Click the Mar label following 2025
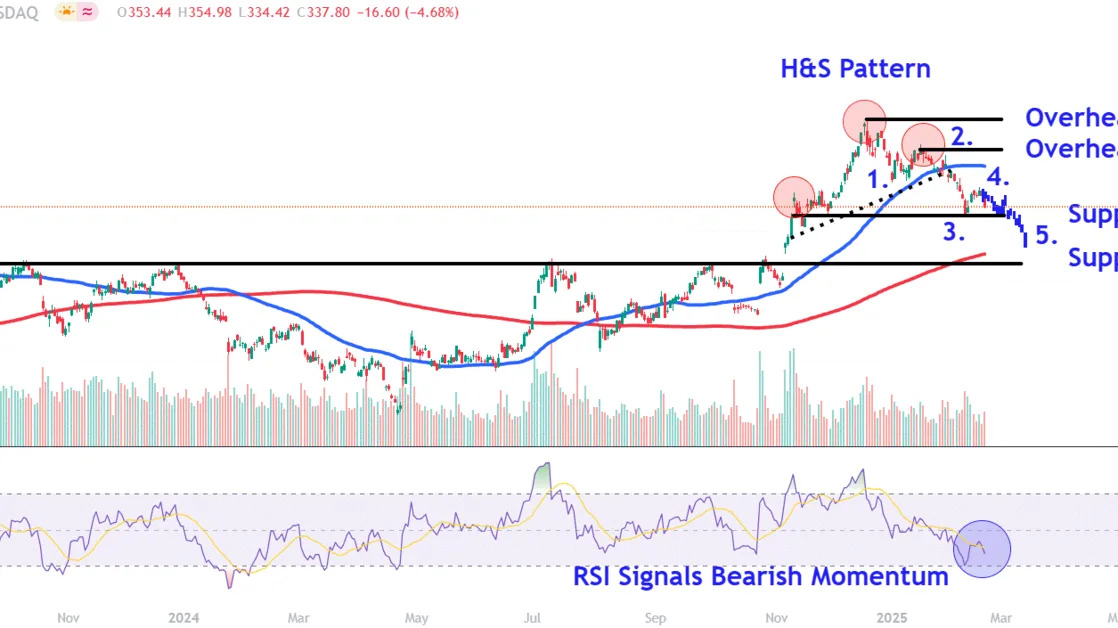This screenshot has height=628, width=1118. click(x=1000, y=618)
